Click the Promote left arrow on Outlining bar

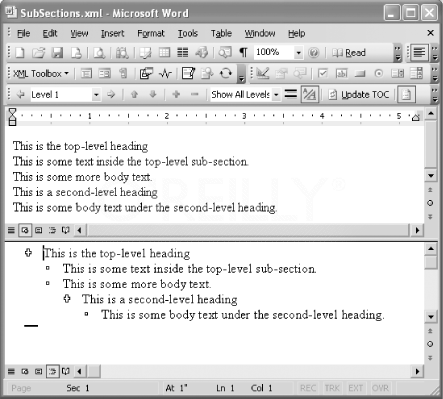pyautogui.click(x=21, y=95)
